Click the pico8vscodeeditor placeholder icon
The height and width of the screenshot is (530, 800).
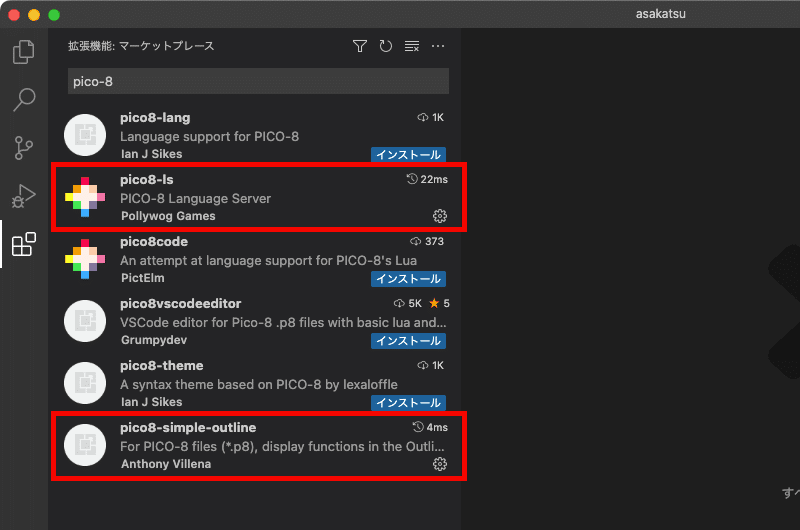[85, 321]
